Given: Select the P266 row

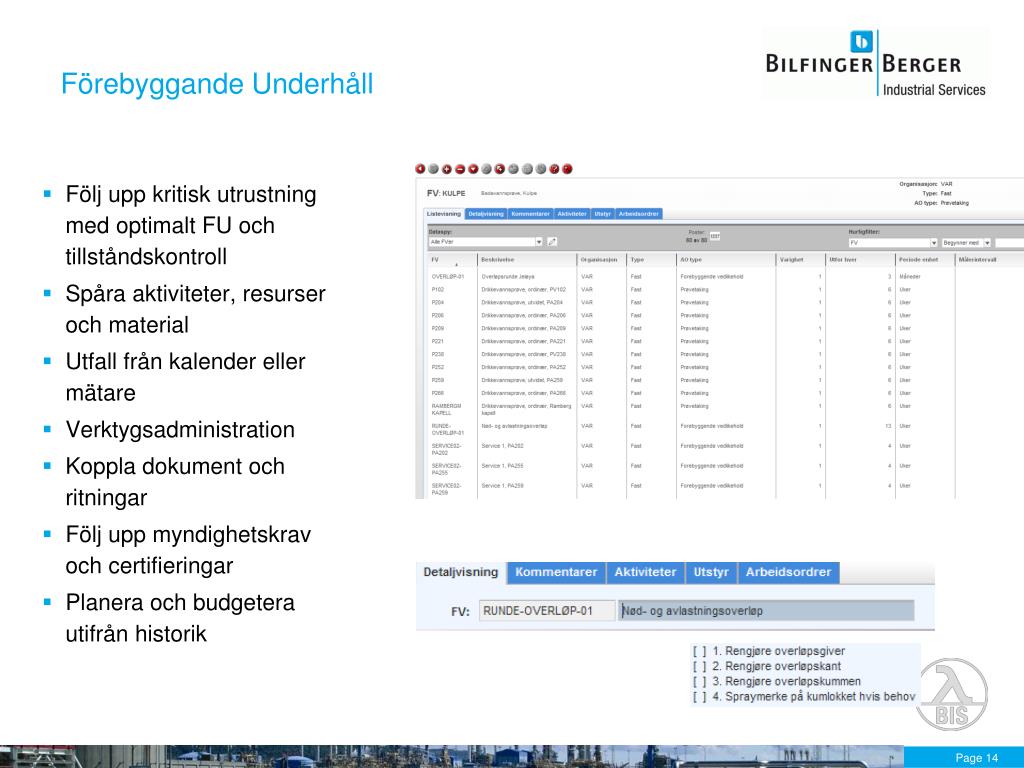Looking at the screenshot, I should [725, 393].
